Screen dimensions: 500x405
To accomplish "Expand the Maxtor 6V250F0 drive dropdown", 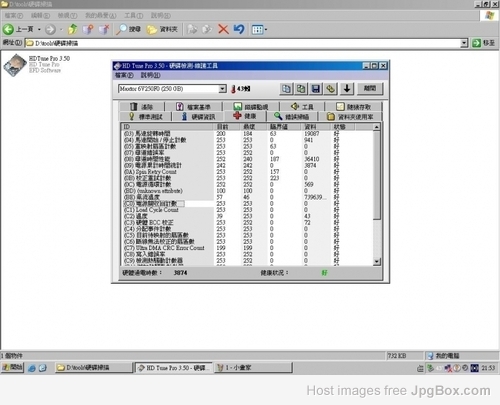I will click(222, 89).
